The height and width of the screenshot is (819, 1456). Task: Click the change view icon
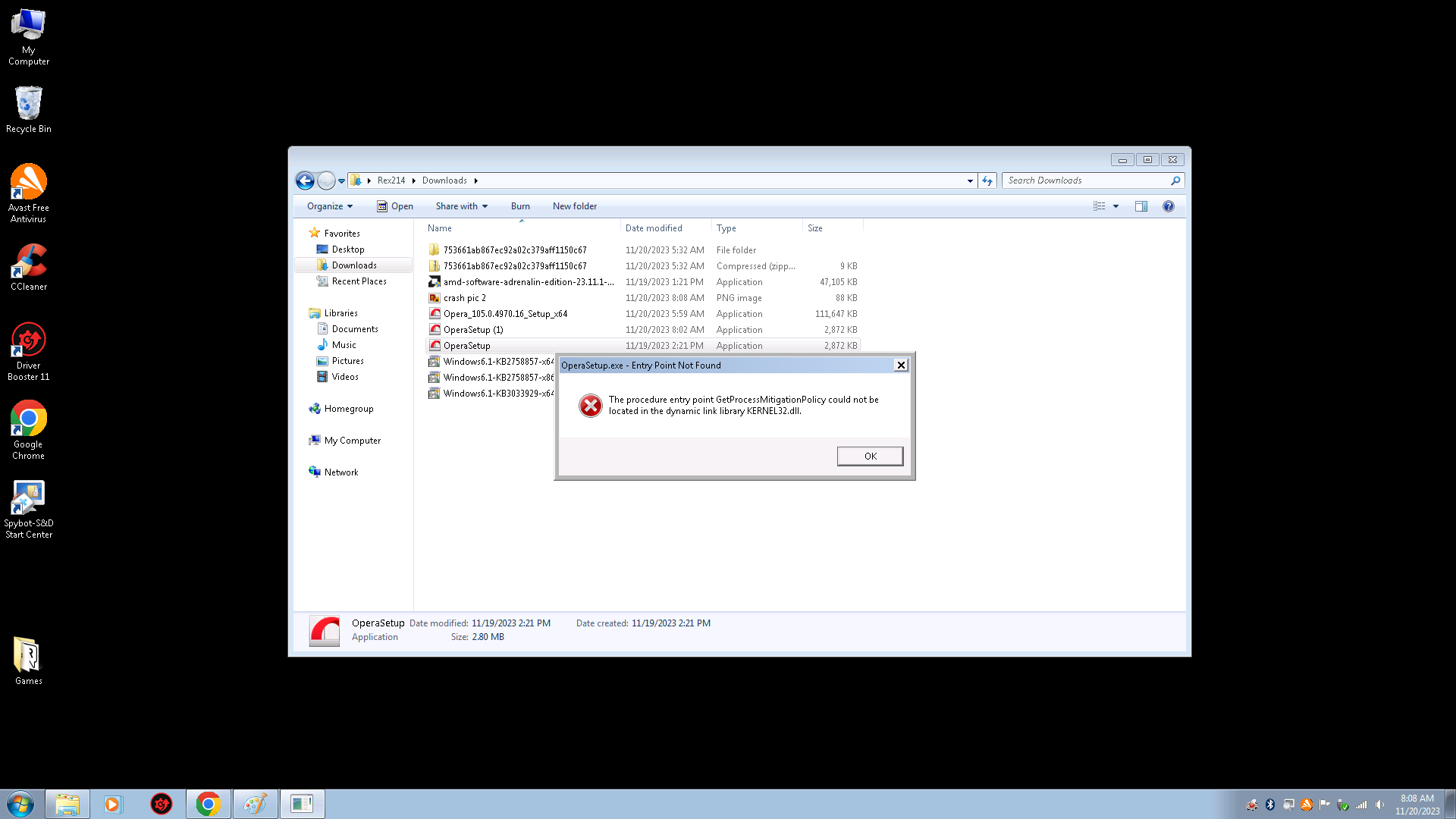(x=1099, y=206)
